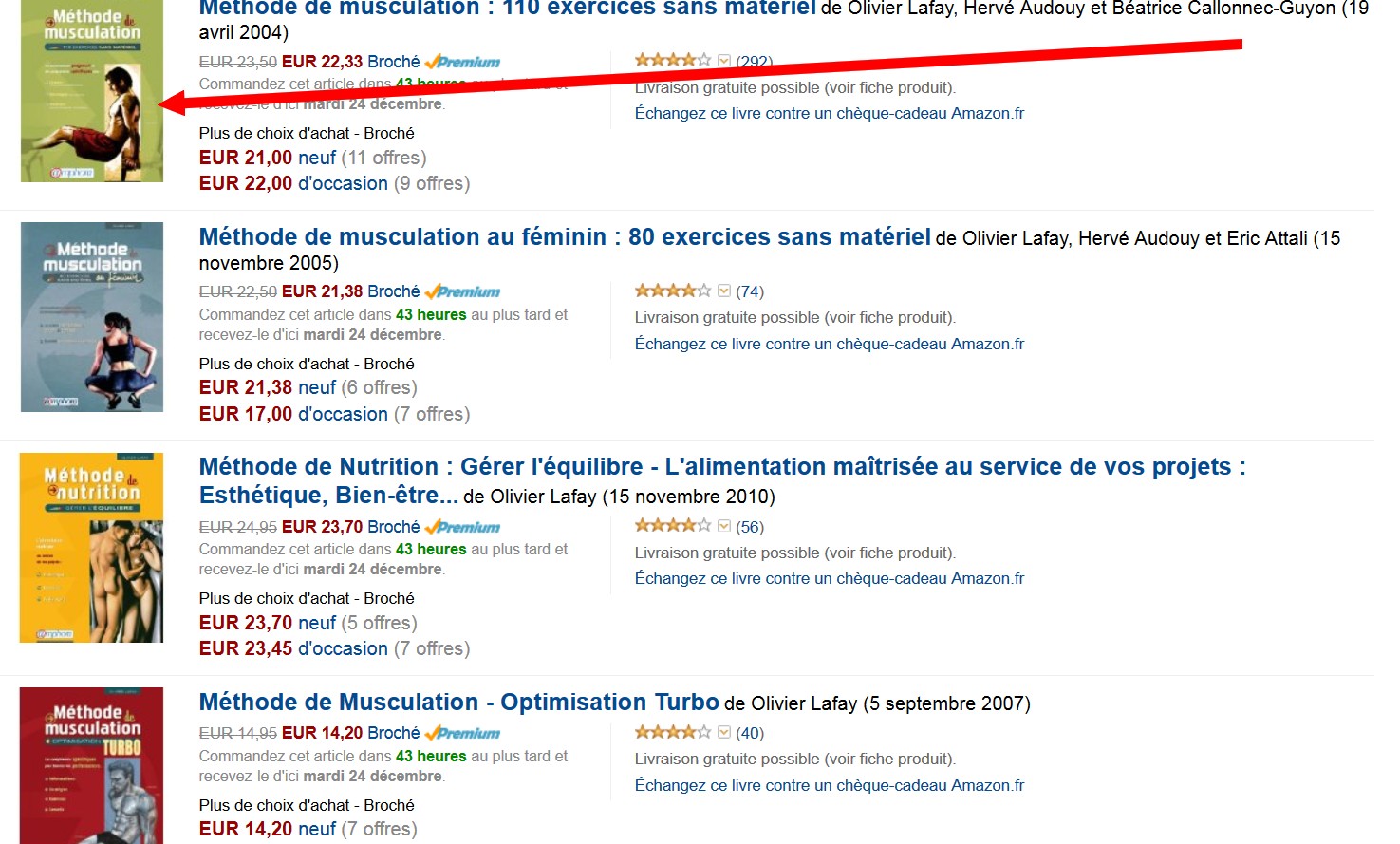The image size is (1400, 844).
Task: Open the green Méthode de musculation book cover
Action: pos(92,91)
